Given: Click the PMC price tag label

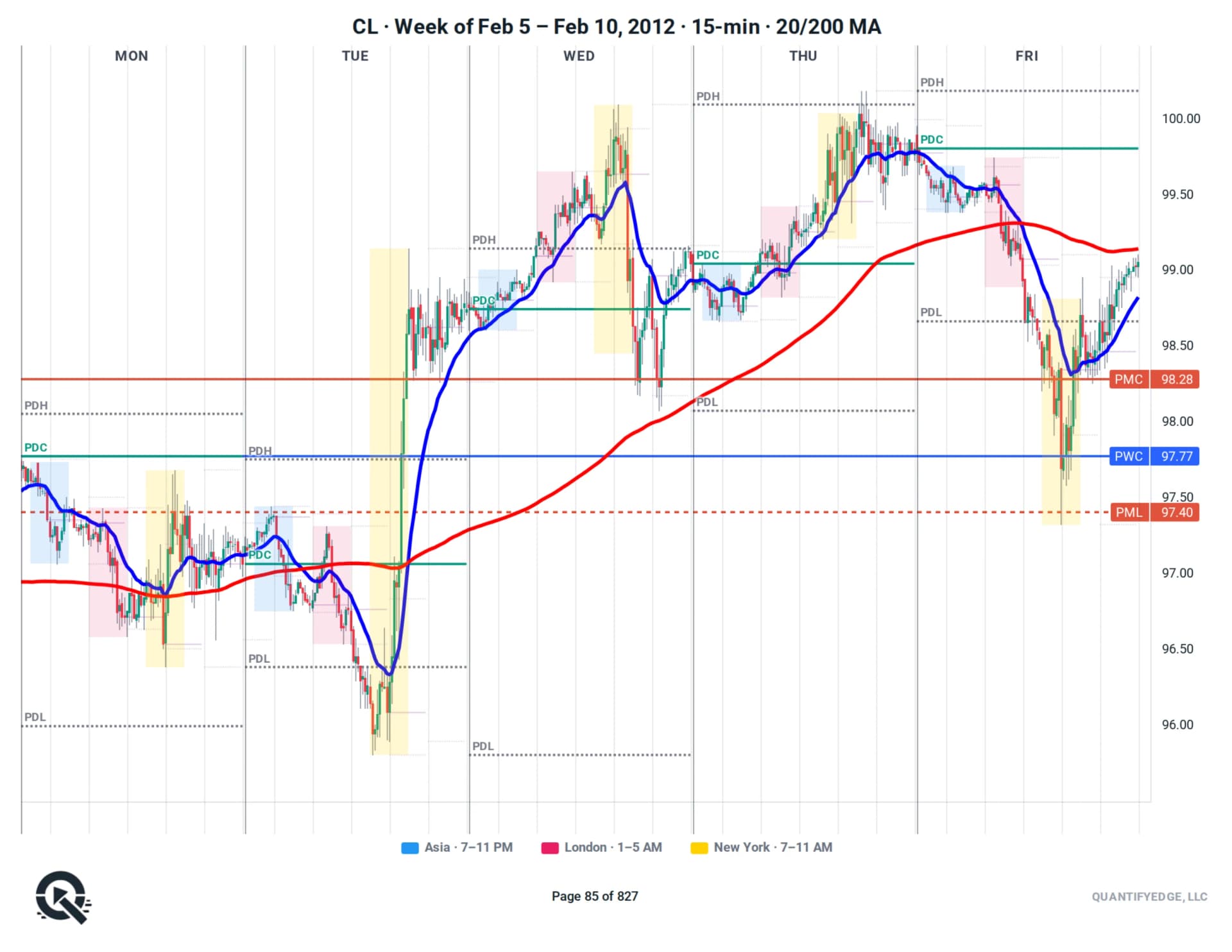Looking at the screenshot, I should pyautogui.click(x=1129, y=379).
